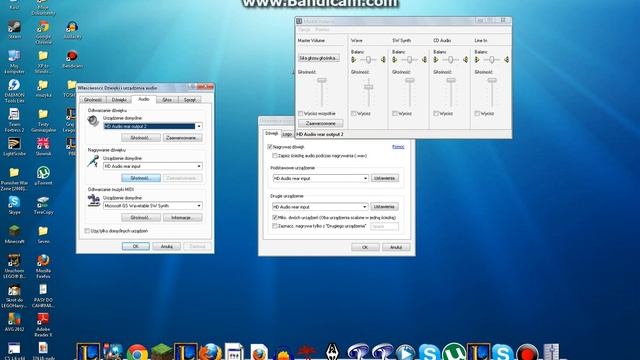
Task: Switch to the Głos tab
Action: [x=167, y=100]
